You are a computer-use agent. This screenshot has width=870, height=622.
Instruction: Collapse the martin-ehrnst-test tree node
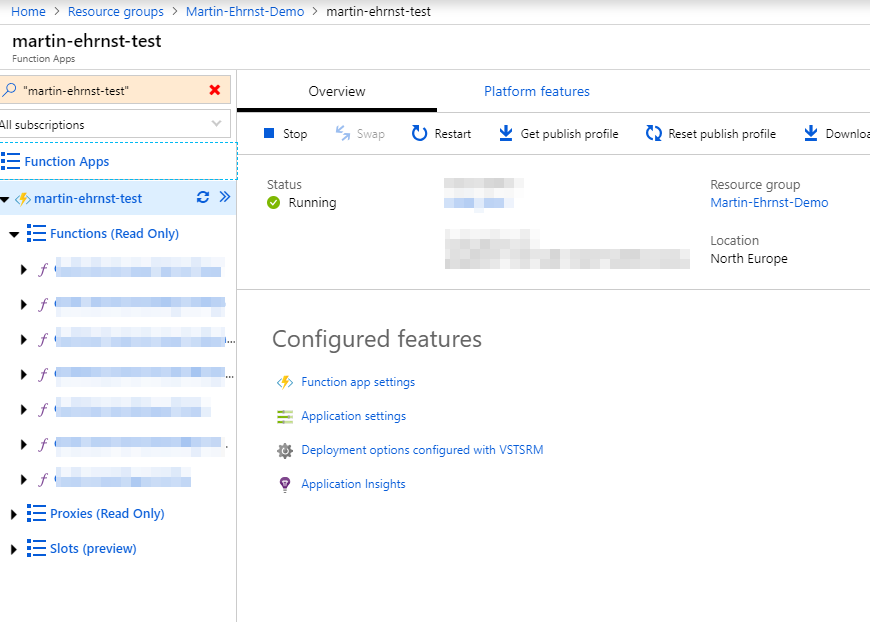coord(5,199)
